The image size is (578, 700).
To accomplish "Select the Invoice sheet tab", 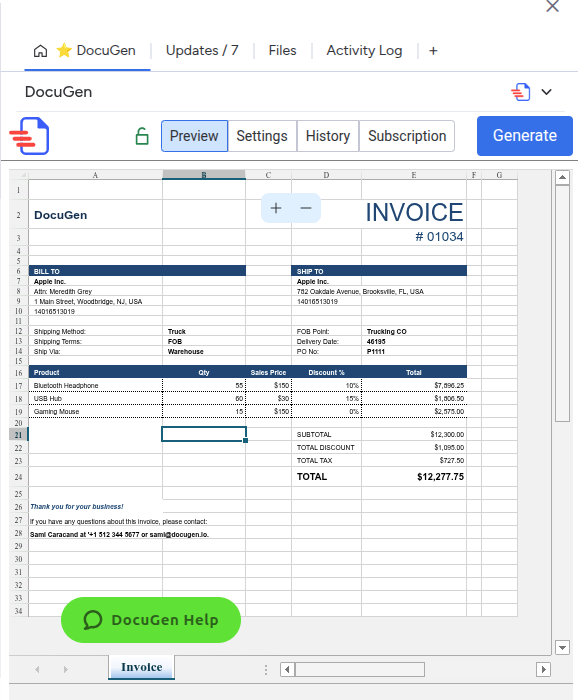I will [x=141, y=667].
